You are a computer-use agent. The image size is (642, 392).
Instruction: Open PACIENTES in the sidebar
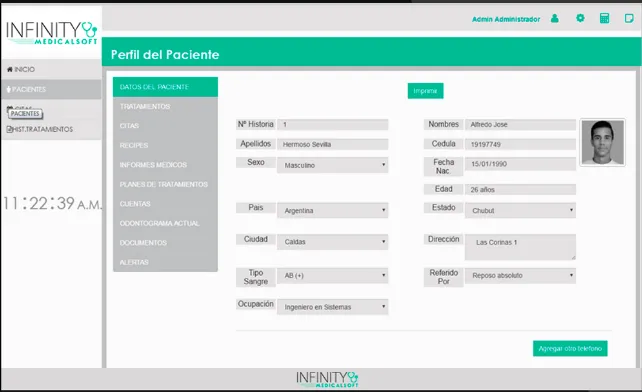click(x=51, y=89)
